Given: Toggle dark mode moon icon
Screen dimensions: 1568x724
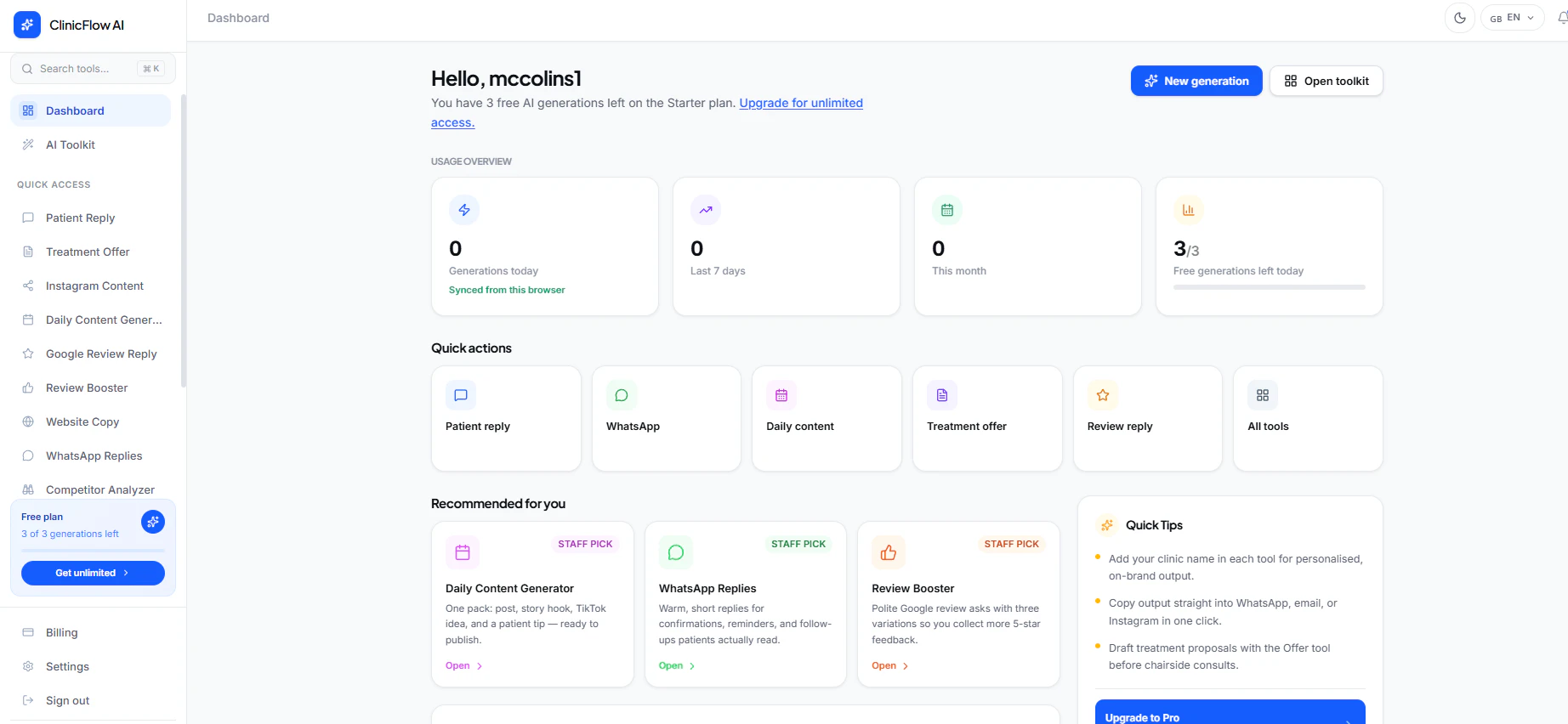Looking at the screenshot, I should pos(1460,18).
